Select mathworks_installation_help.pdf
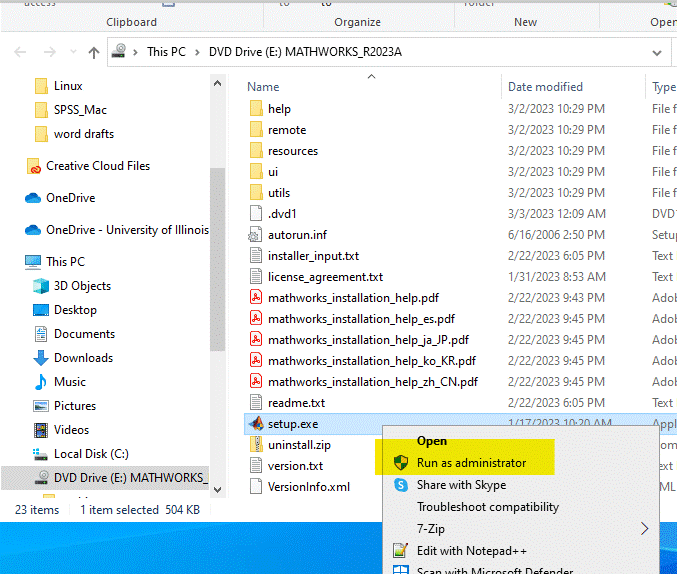This screenshot has height=574, width=677. (344, 298)
